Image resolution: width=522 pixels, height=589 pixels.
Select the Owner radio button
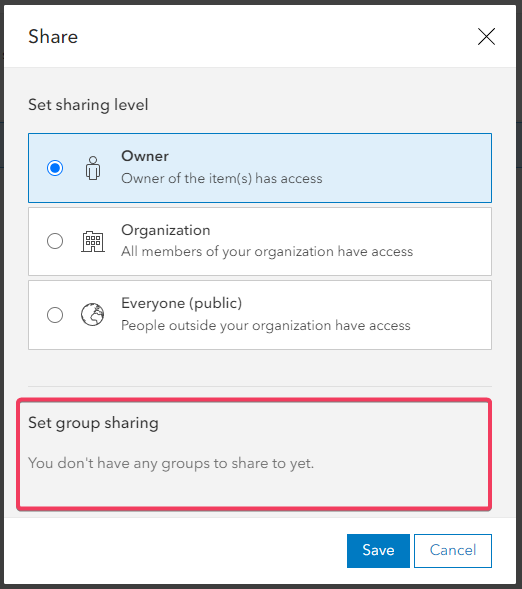(55, 168)
